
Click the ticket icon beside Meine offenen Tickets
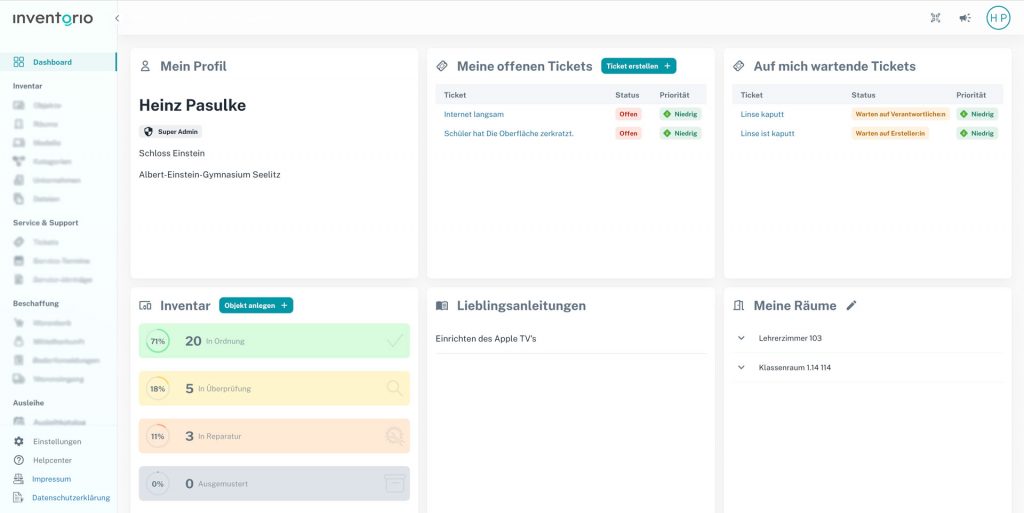[441, 66]
